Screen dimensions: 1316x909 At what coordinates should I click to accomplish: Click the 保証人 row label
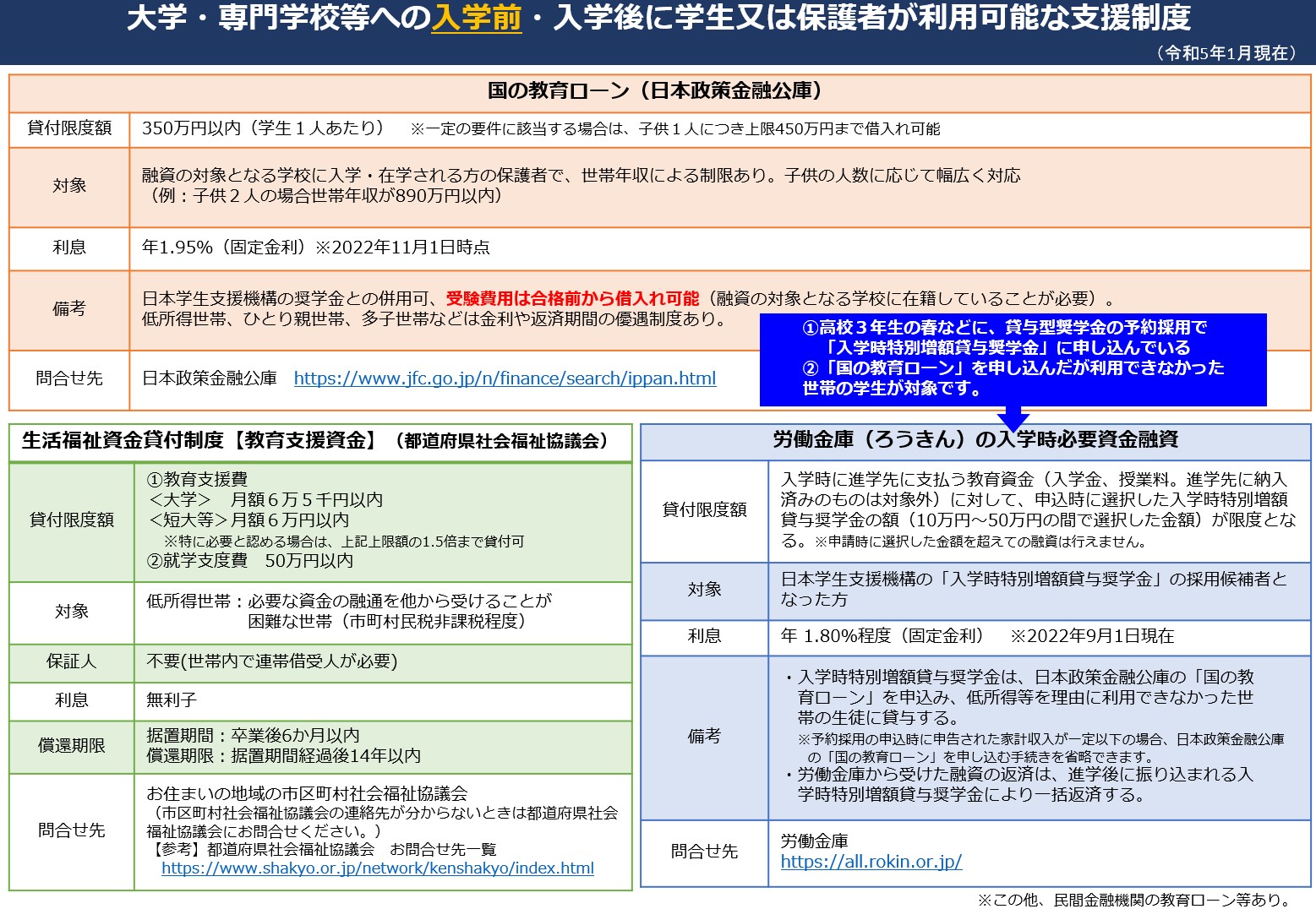(72, 661)
